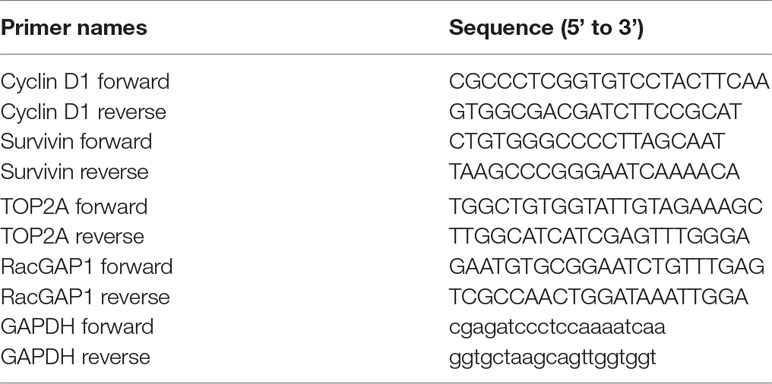The image size is (772, 384).
Task: Click the Survivin reverse primer name
Action: [x=74, y=172]
